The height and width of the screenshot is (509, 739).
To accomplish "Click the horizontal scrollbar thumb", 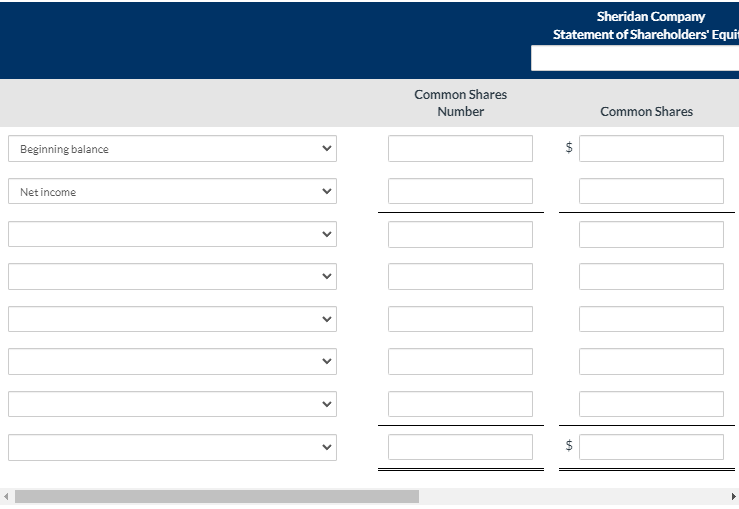I will click(217, 496).
